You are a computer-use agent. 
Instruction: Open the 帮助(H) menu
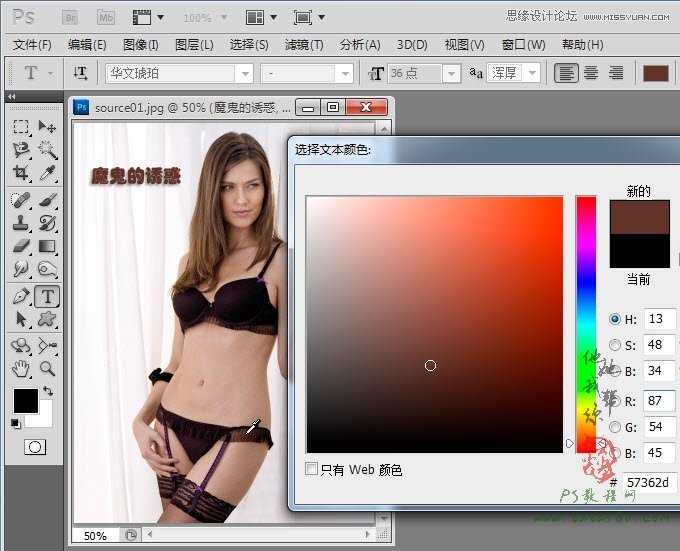582,45
